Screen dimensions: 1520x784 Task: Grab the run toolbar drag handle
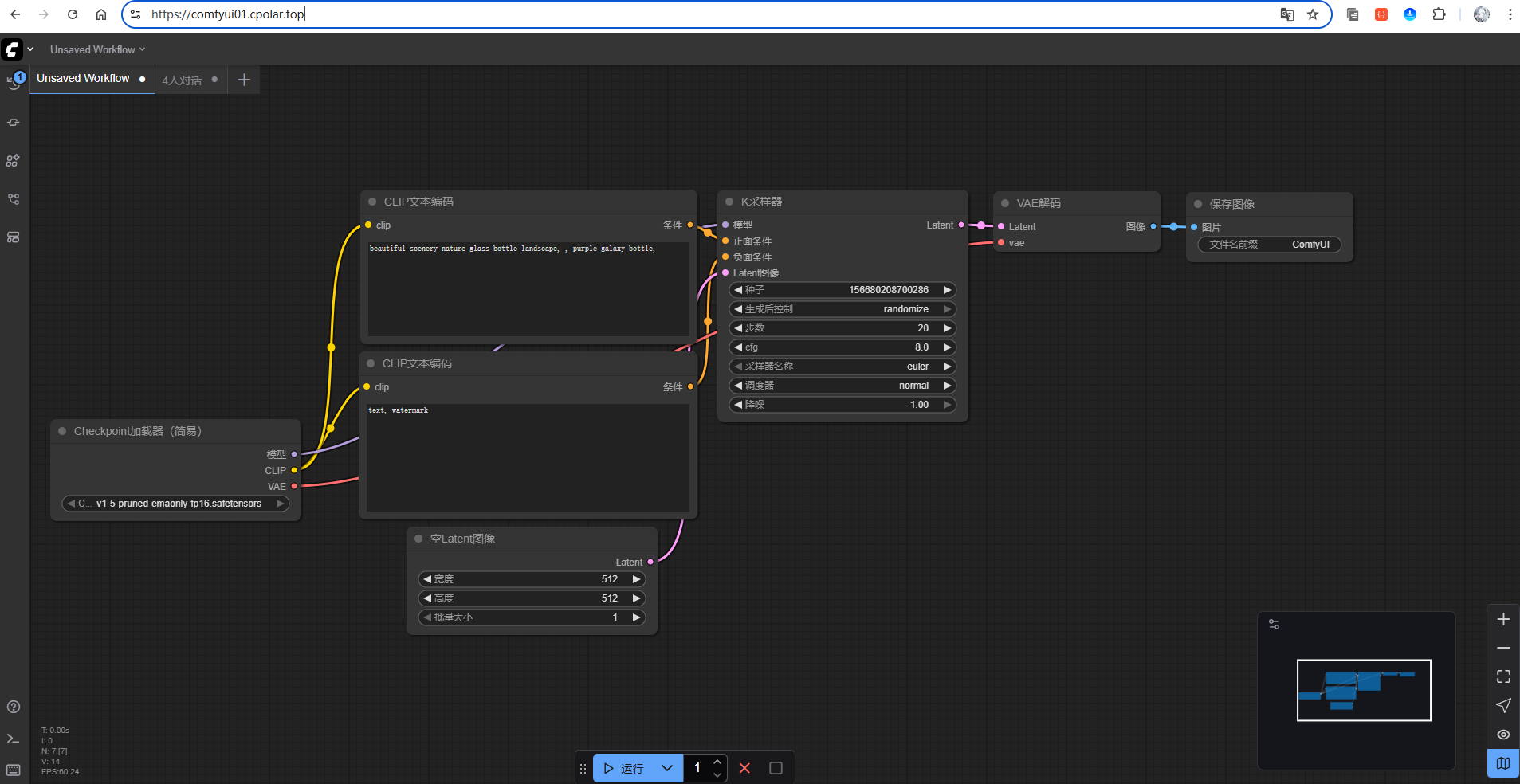[x=583, y=769]
